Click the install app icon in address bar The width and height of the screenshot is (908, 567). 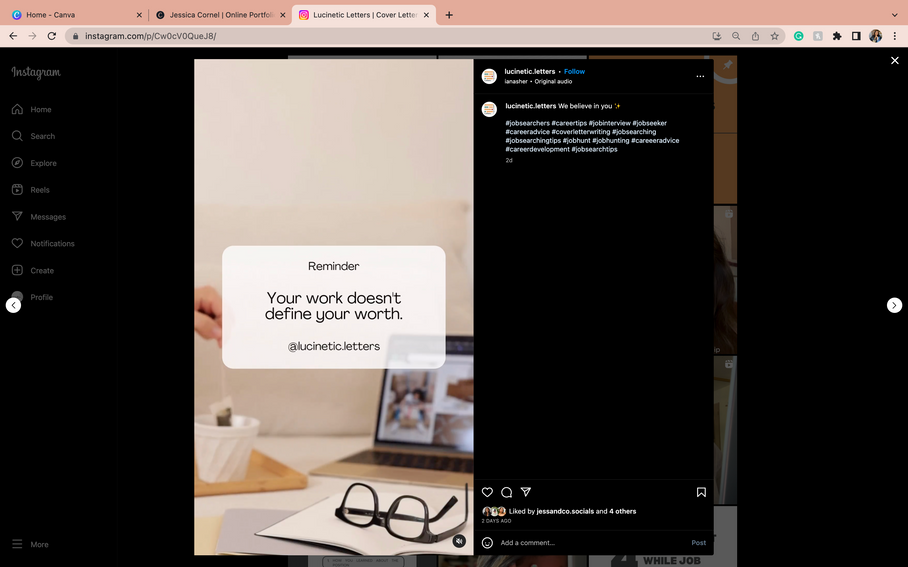pyautogui.click(x=717, y=36)
